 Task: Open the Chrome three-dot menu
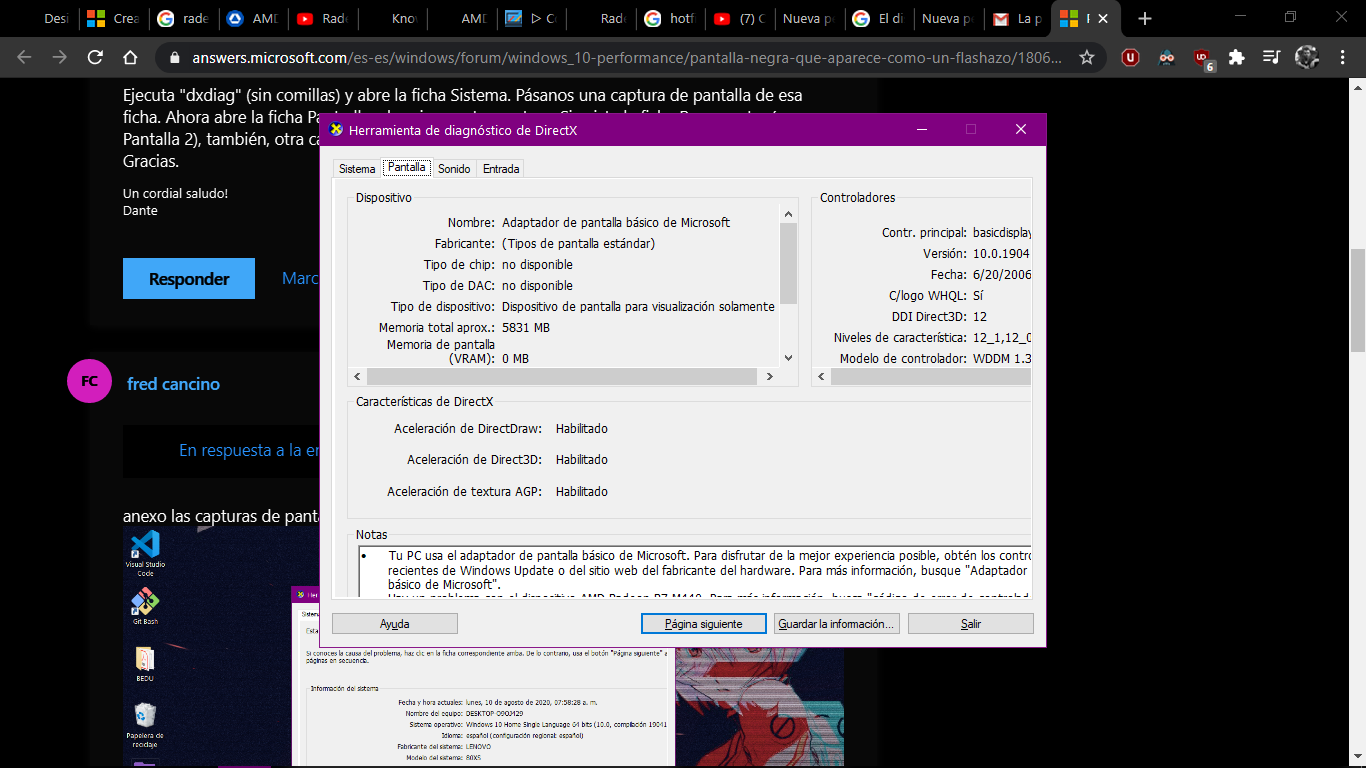[1341, 58]
